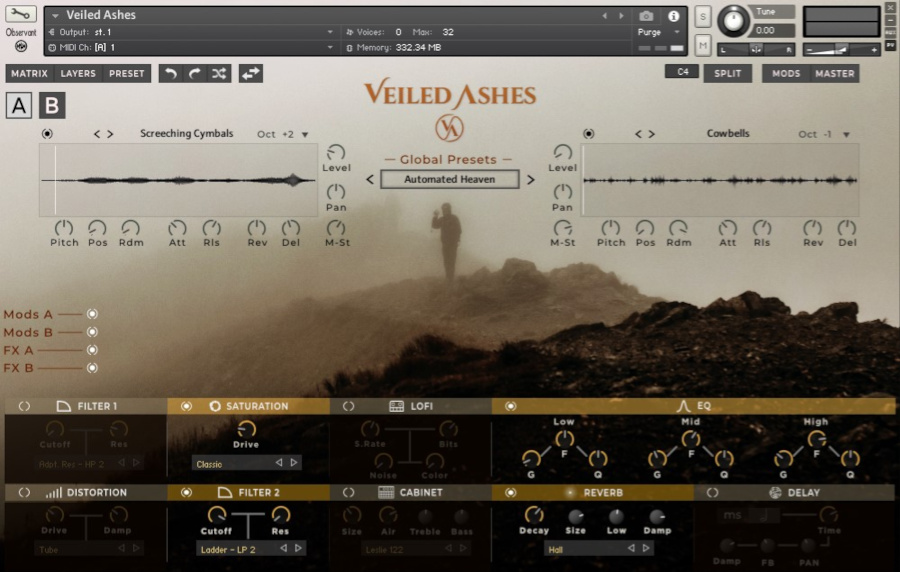Image resolution: width=900 pixels, height=572 pixels.
Task: Click the Filter 2 Cutoff knob
Action: click(x=216, y=515)
